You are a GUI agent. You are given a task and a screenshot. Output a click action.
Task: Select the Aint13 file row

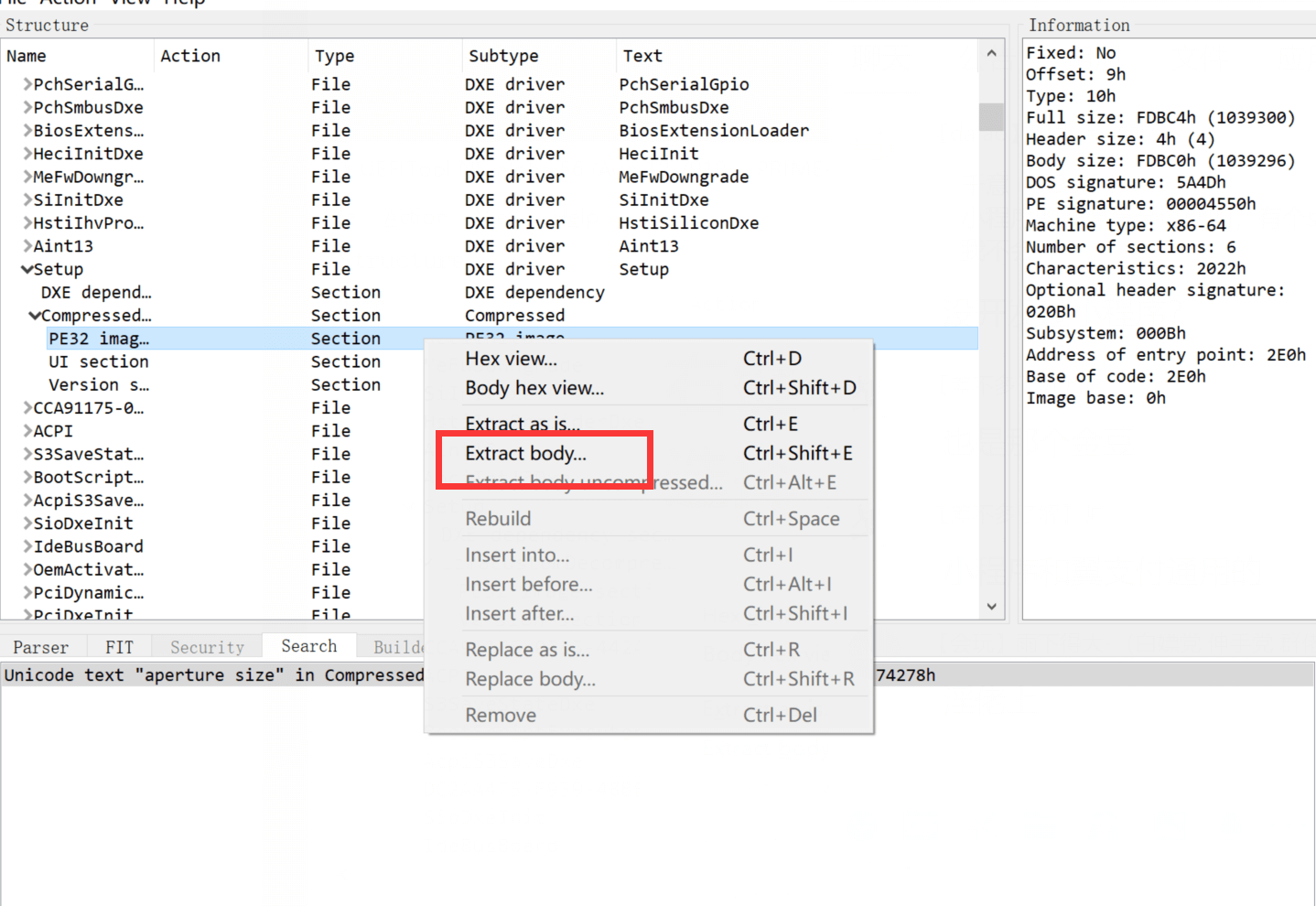(63, 246)
